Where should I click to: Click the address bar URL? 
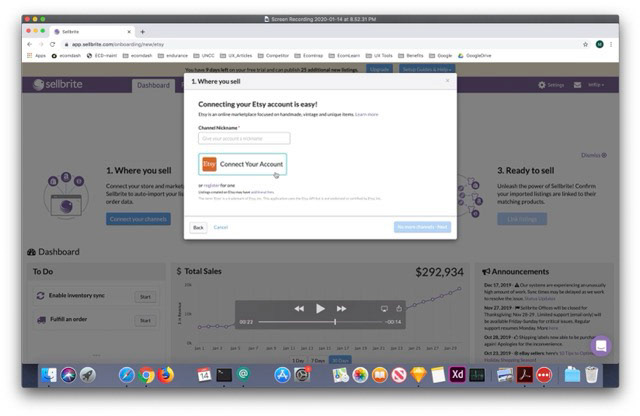pos(118,44)
